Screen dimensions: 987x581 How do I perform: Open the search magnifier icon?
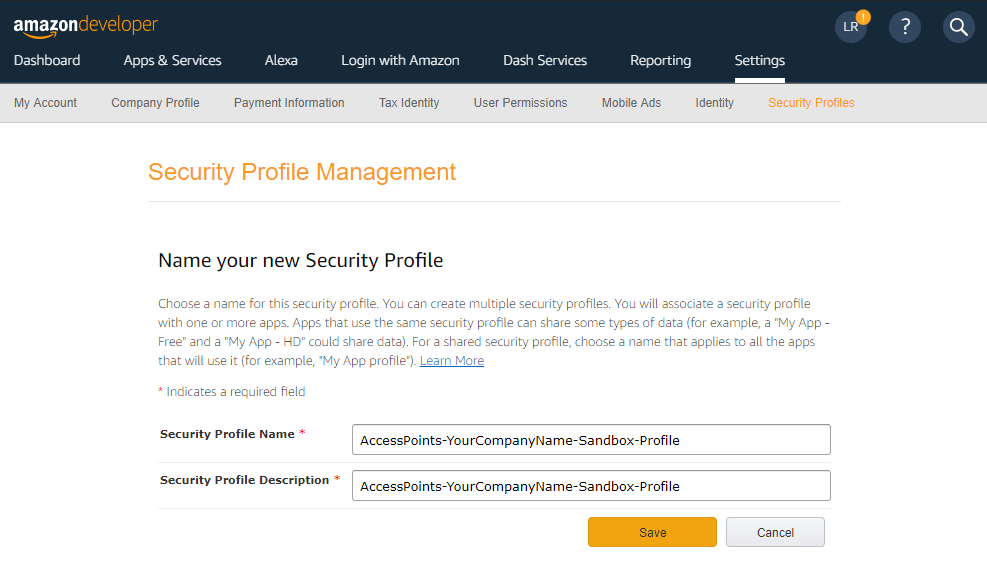click(x=957, y=27)
